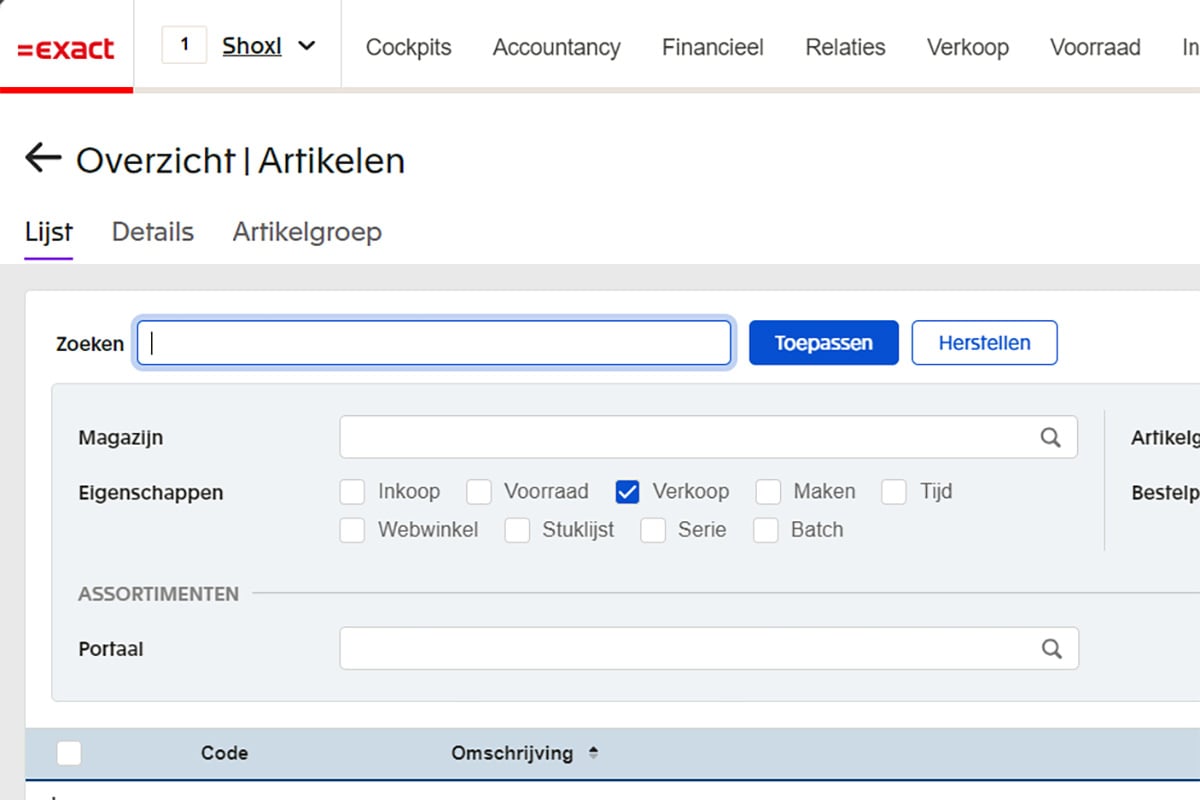Open the Voorraad menu
1200x800 pixels.
pyautogui.click(x=1094, y=47)
